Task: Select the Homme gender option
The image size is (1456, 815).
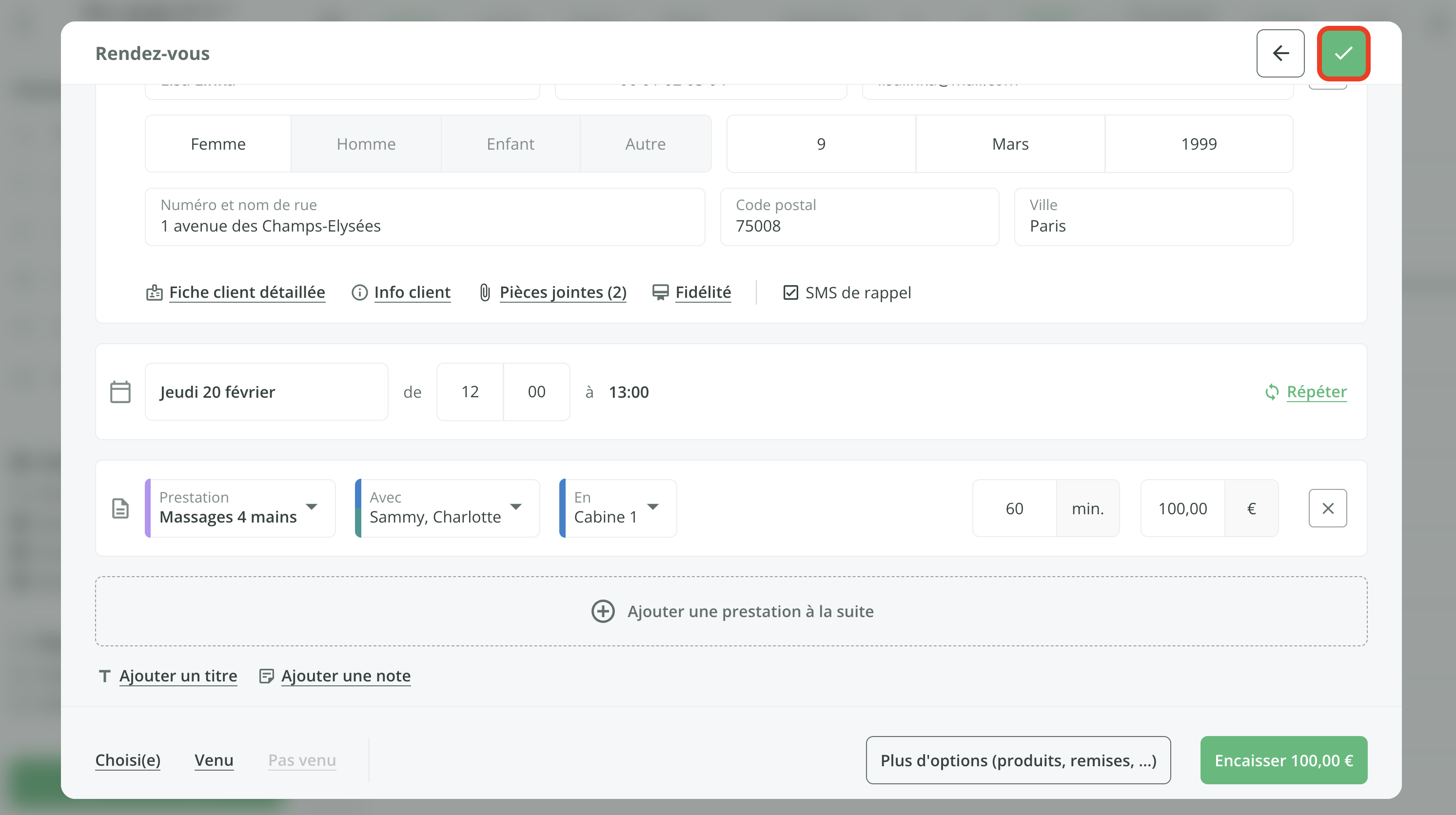Action: [366, 144]
